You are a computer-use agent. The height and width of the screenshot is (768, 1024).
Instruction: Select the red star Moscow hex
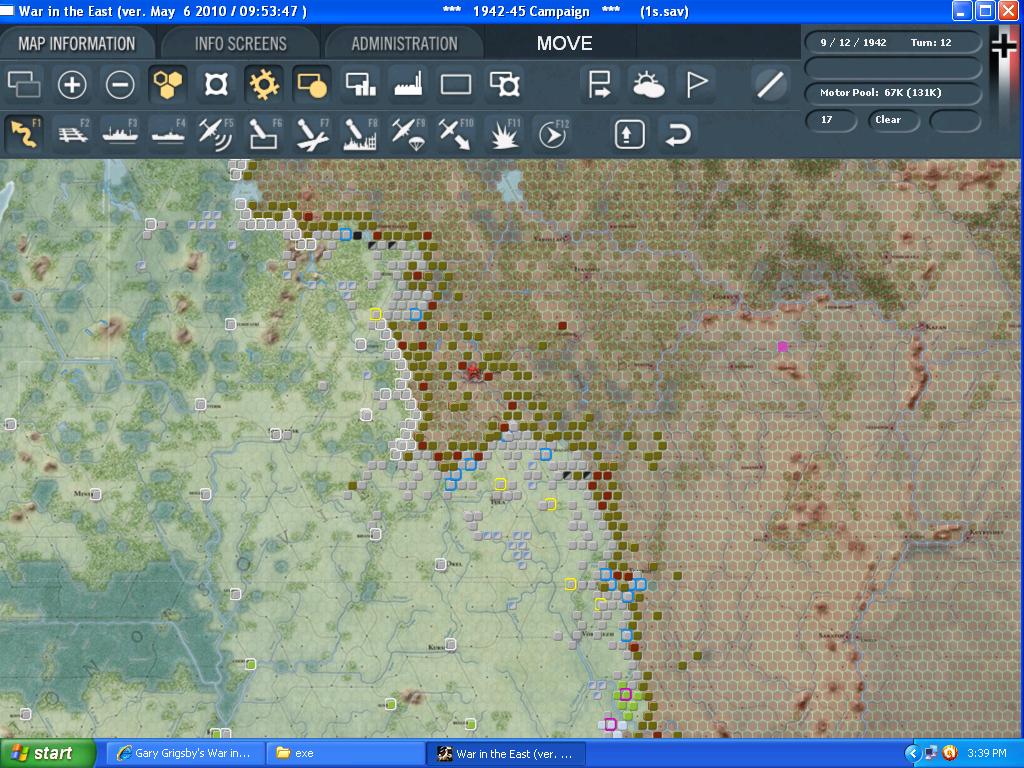click(472, 372)
